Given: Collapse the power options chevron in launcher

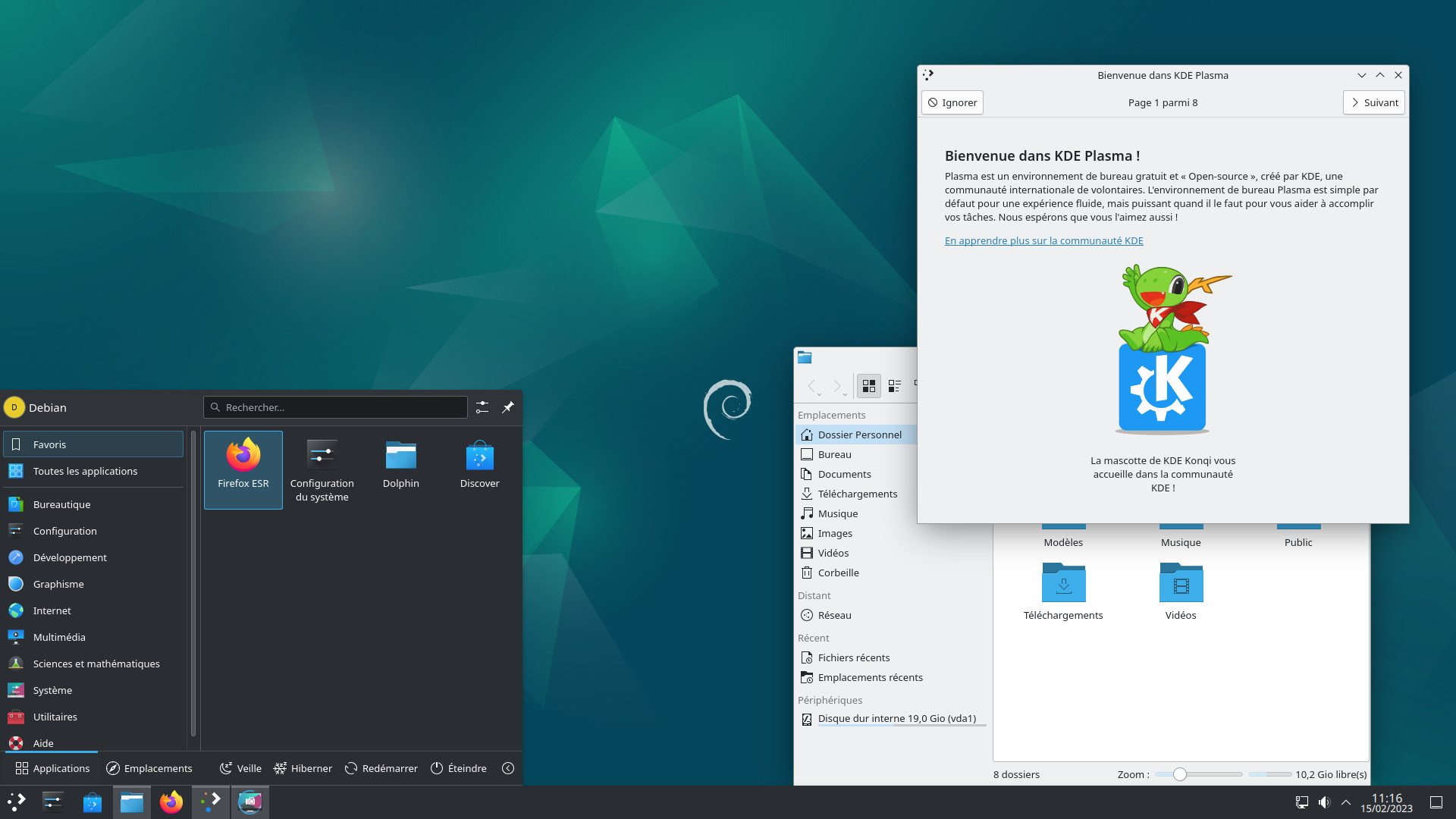Looking at the screenshot, I should coord(508,768).
